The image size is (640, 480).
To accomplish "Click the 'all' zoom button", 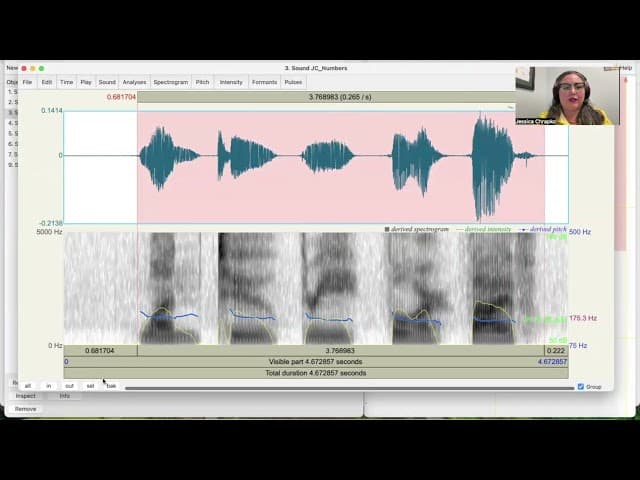I will (x=28, y=386).
